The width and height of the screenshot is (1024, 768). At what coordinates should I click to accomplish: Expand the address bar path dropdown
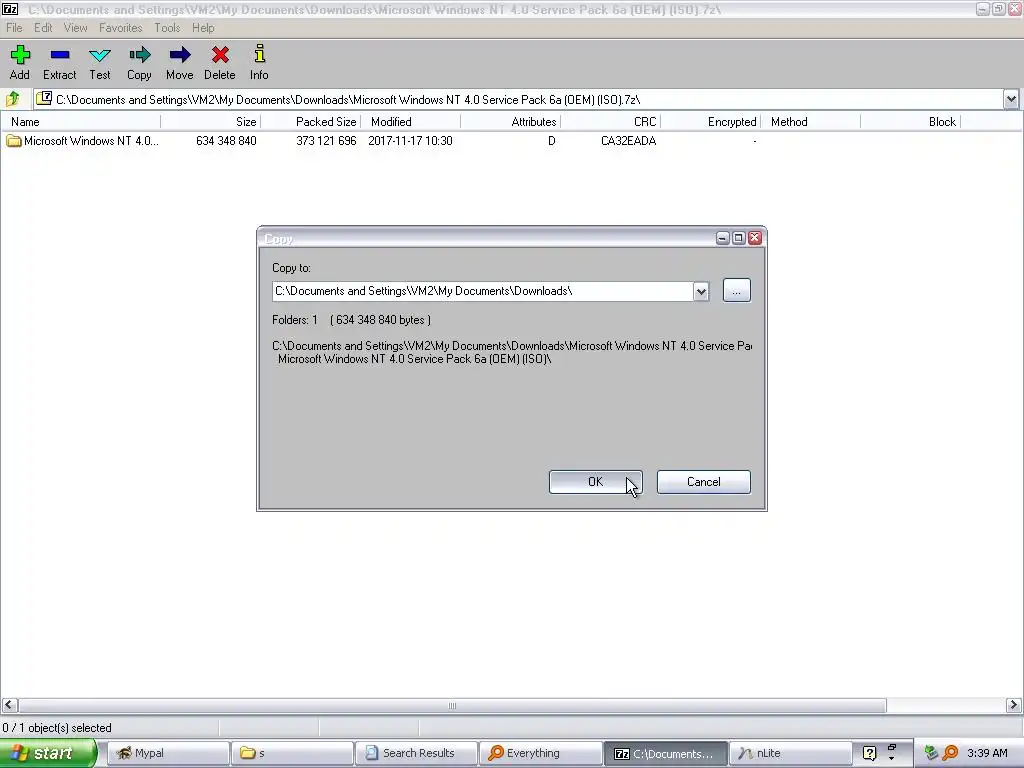pyautogui.click(x=1011, y=99)
